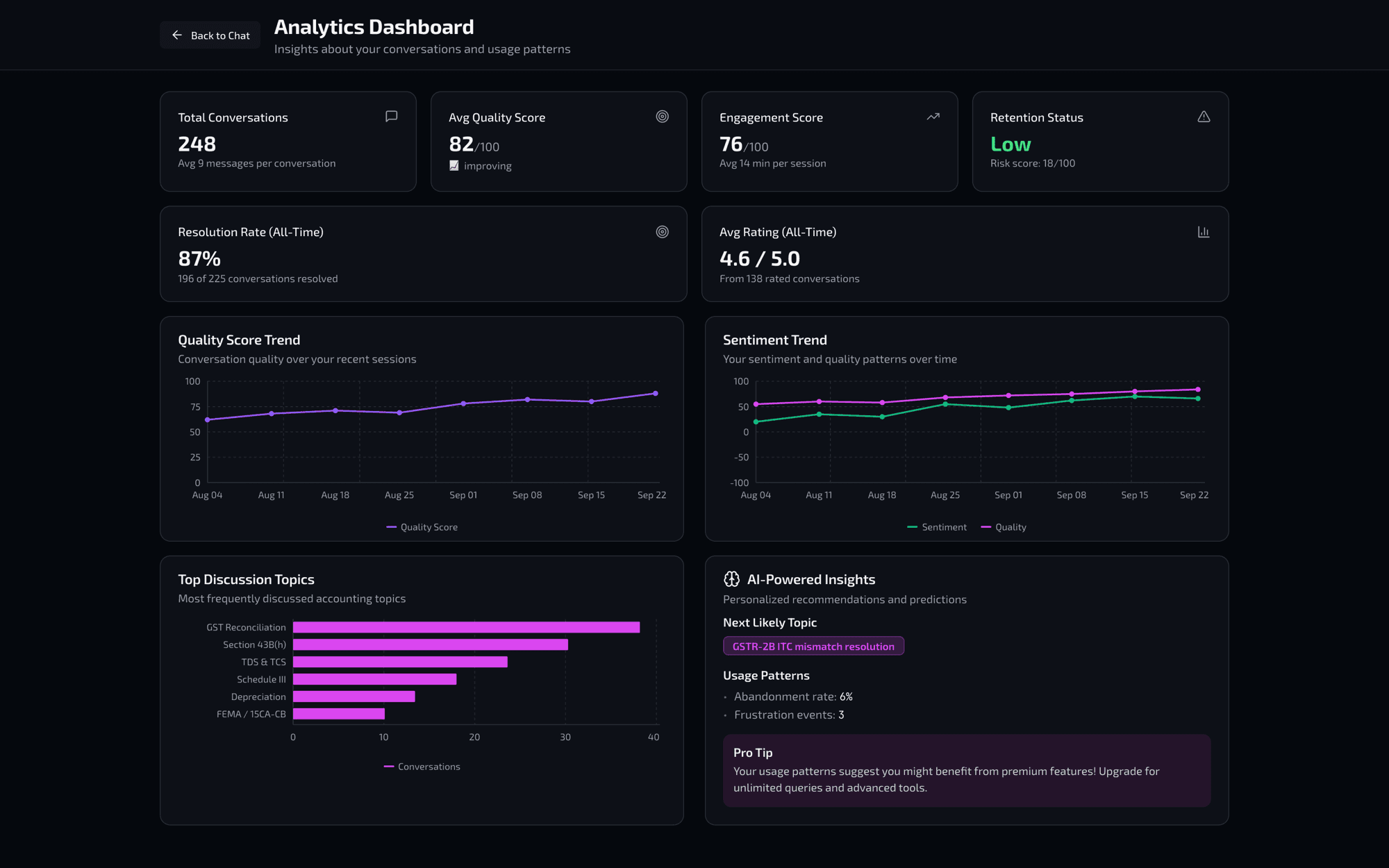Viewport: 1389px width, 868px height.
Task: Click the GST Reconciliation axis label
Action: 246,627
